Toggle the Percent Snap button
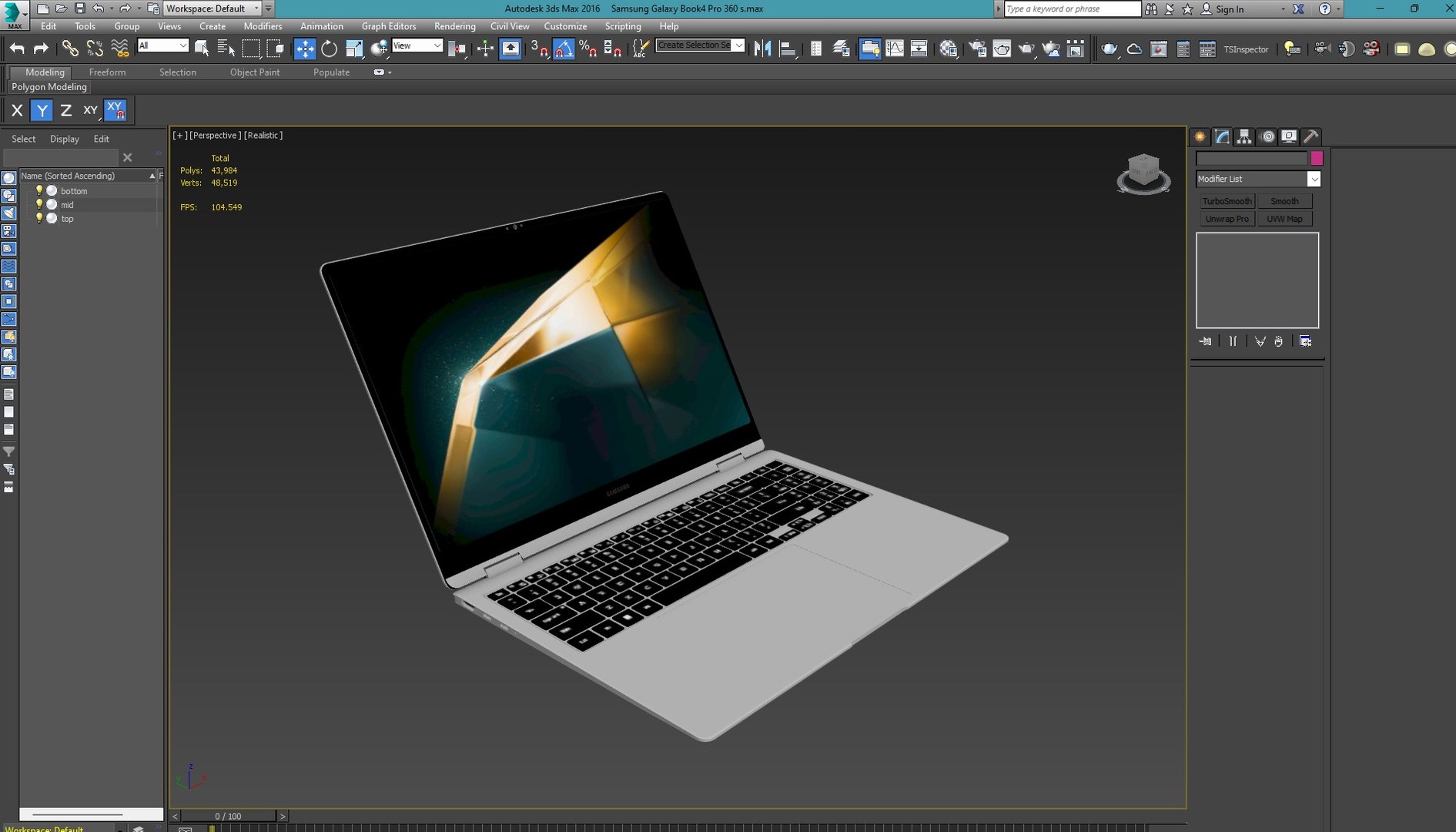This screenshot has width=1456, height=832. click(x=588, y=49)
